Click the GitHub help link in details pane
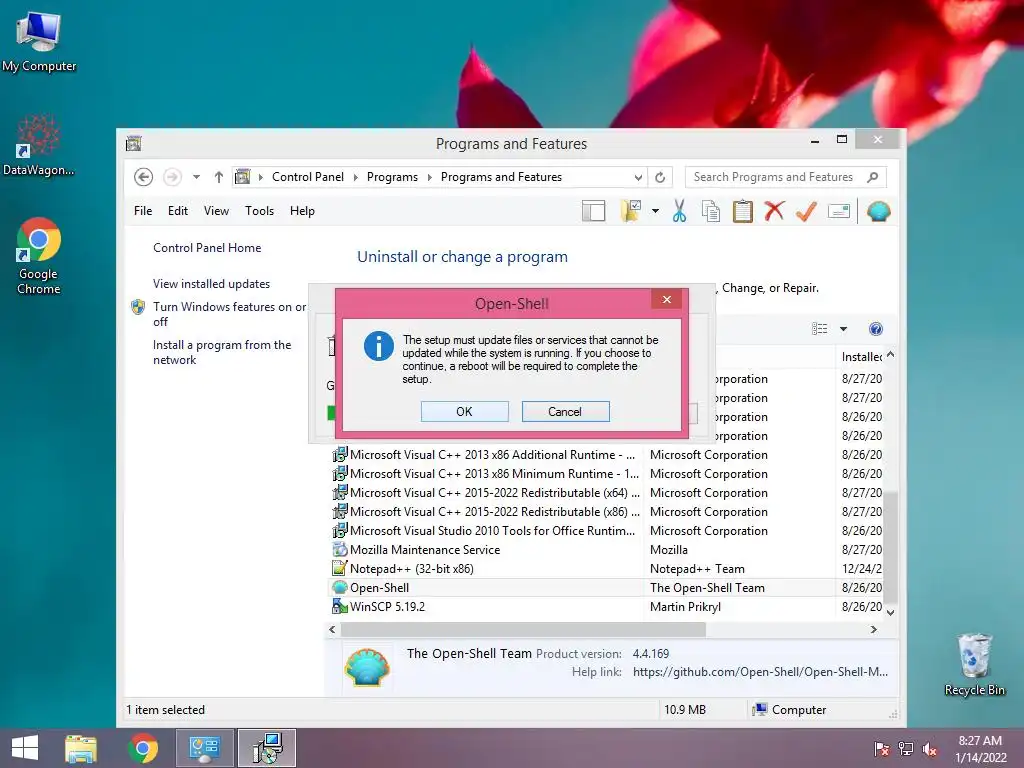 [760, 672]
